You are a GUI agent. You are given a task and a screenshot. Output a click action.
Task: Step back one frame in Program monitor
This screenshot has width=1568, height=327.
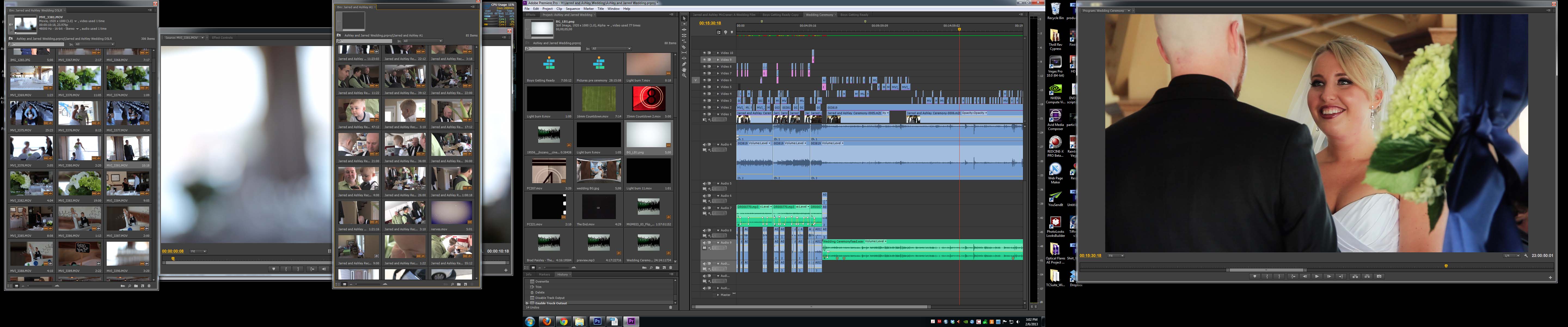1305,277
